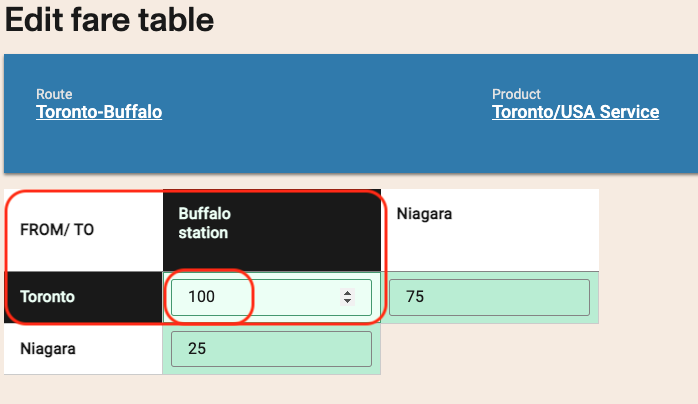Select the Buffalo station column header

click(204, 223)
